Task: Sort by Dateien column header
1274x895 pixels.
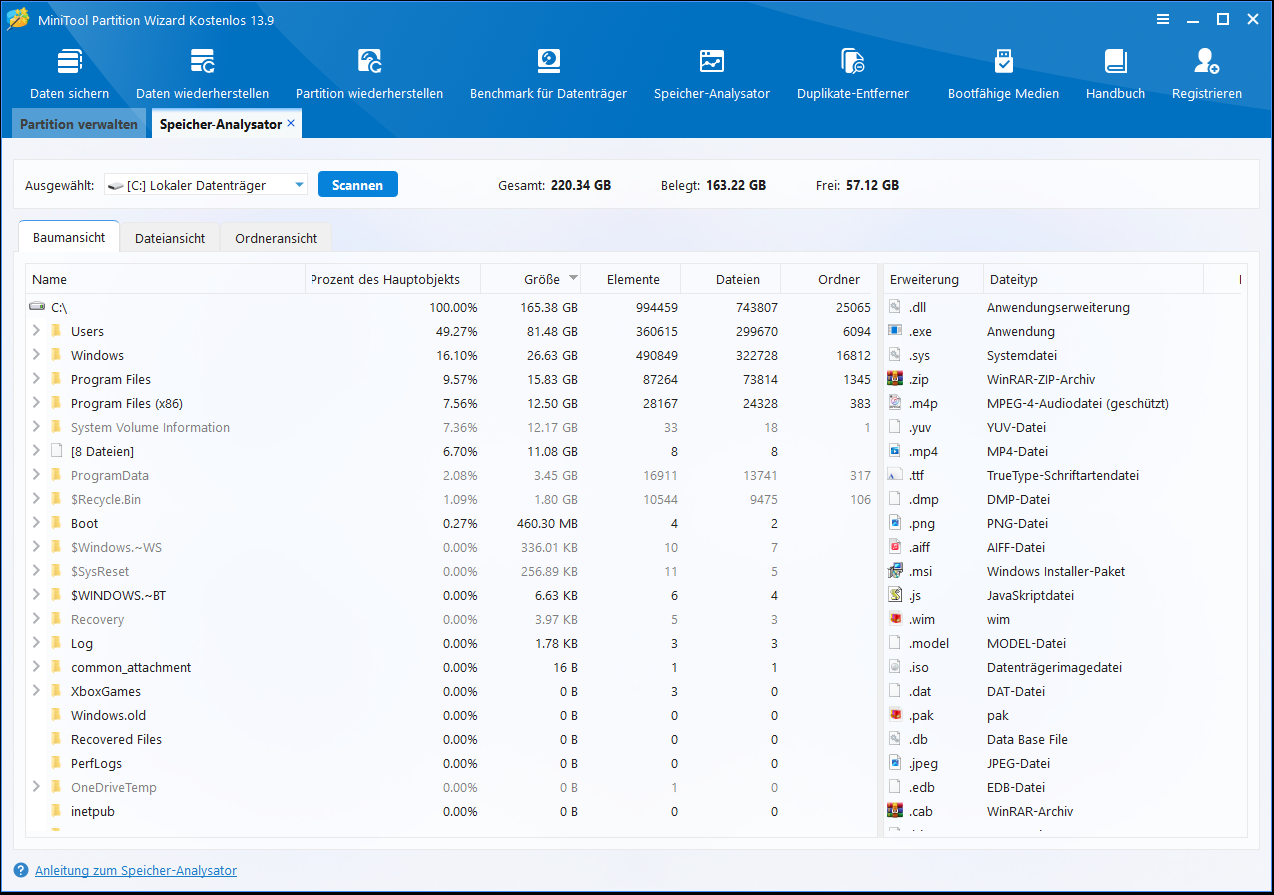Action: coord(731,280)
